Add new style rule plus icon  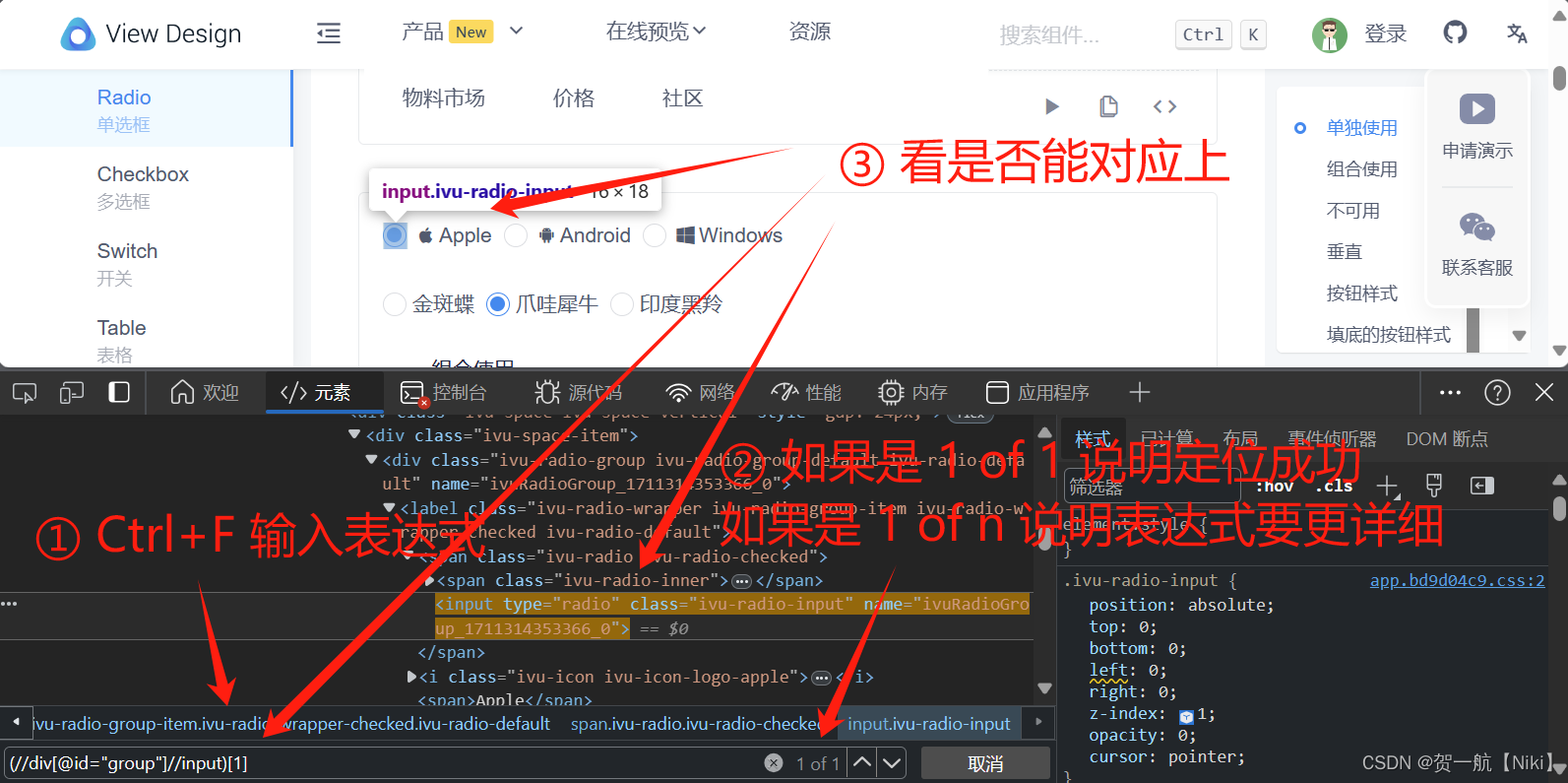click(x=1387, y=486)
